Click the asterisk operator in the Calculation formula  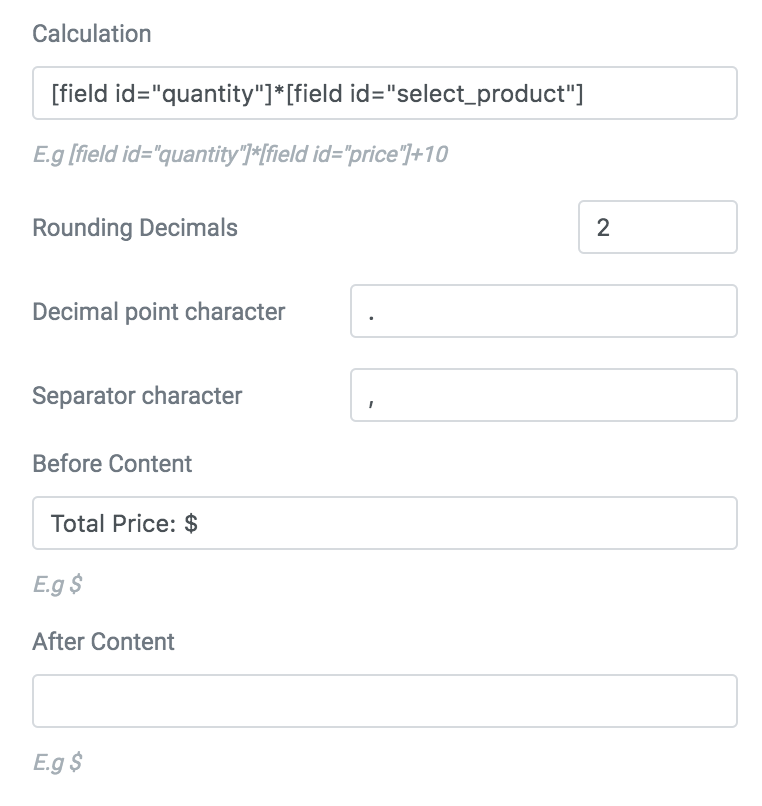pyautogui.click(x=279, y=92)
